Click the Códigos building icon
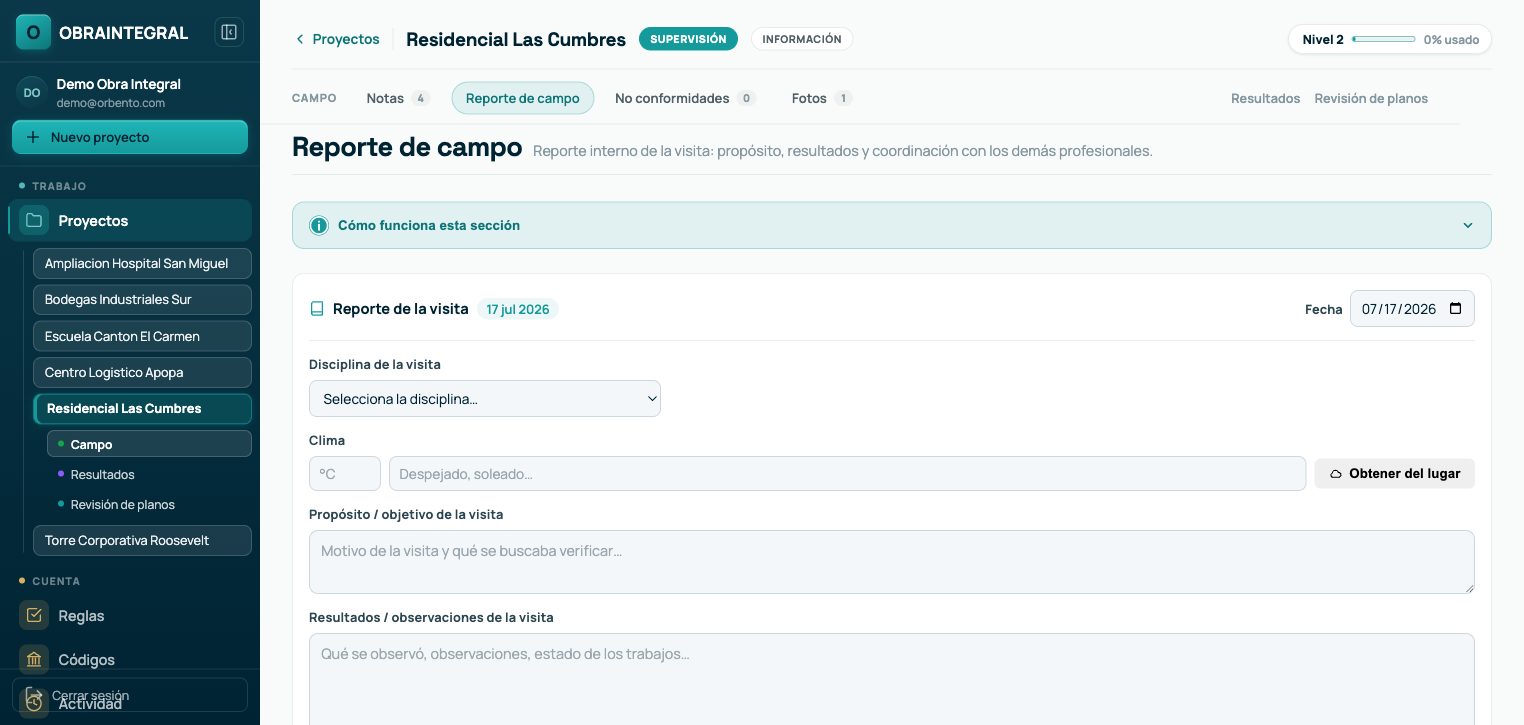Viewport: 1524px width, 725px height. tap(34, 659)
